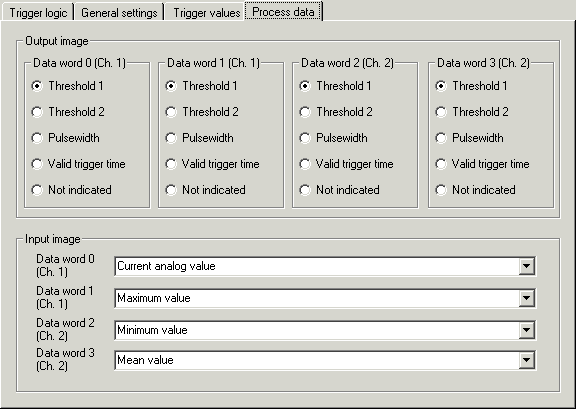The image size is (576, 409).
Task: Open Input image Data word 0 dropdown arrow
Action: tap(526, 266)
